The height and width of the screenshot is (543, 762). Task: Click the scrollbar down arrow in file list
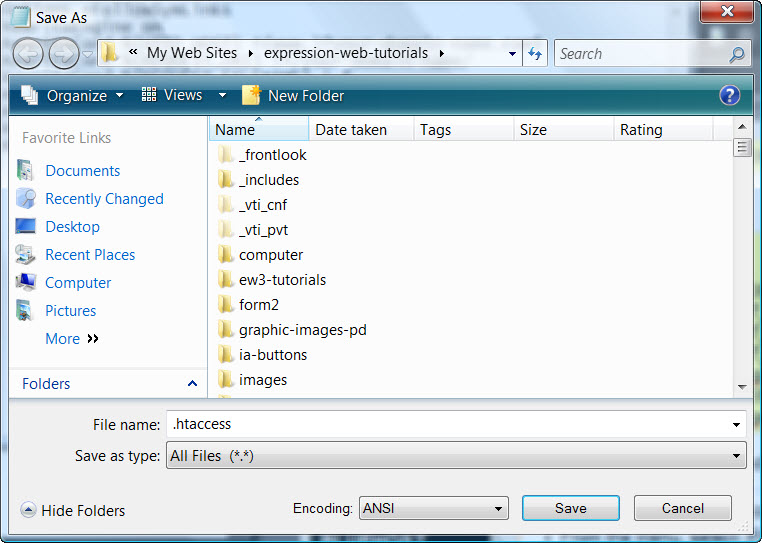(x=742, y=387)
